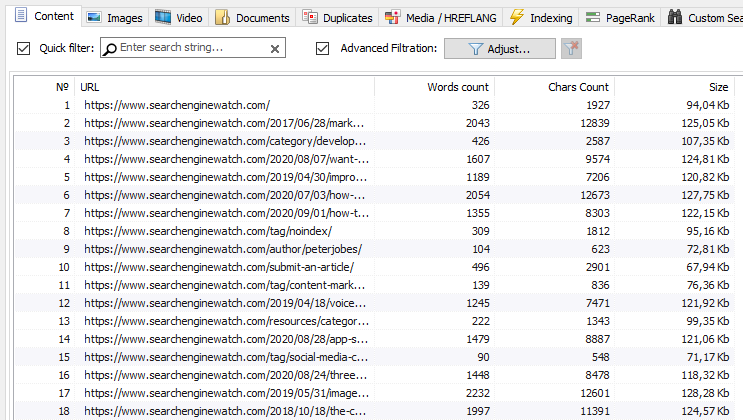Image resolution: width=743 pixels, height=420 pixels.
Task: Open the Media / HREFLANG tab
Action: tap(441, 18)
